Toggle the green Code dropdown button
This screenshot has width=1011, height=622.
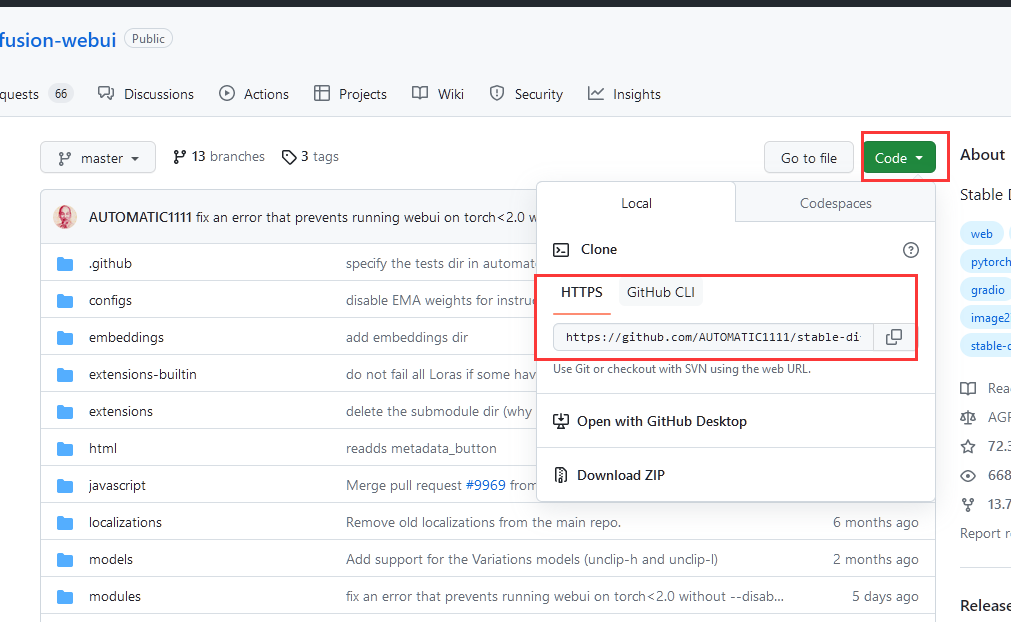[x=899, y=158]
